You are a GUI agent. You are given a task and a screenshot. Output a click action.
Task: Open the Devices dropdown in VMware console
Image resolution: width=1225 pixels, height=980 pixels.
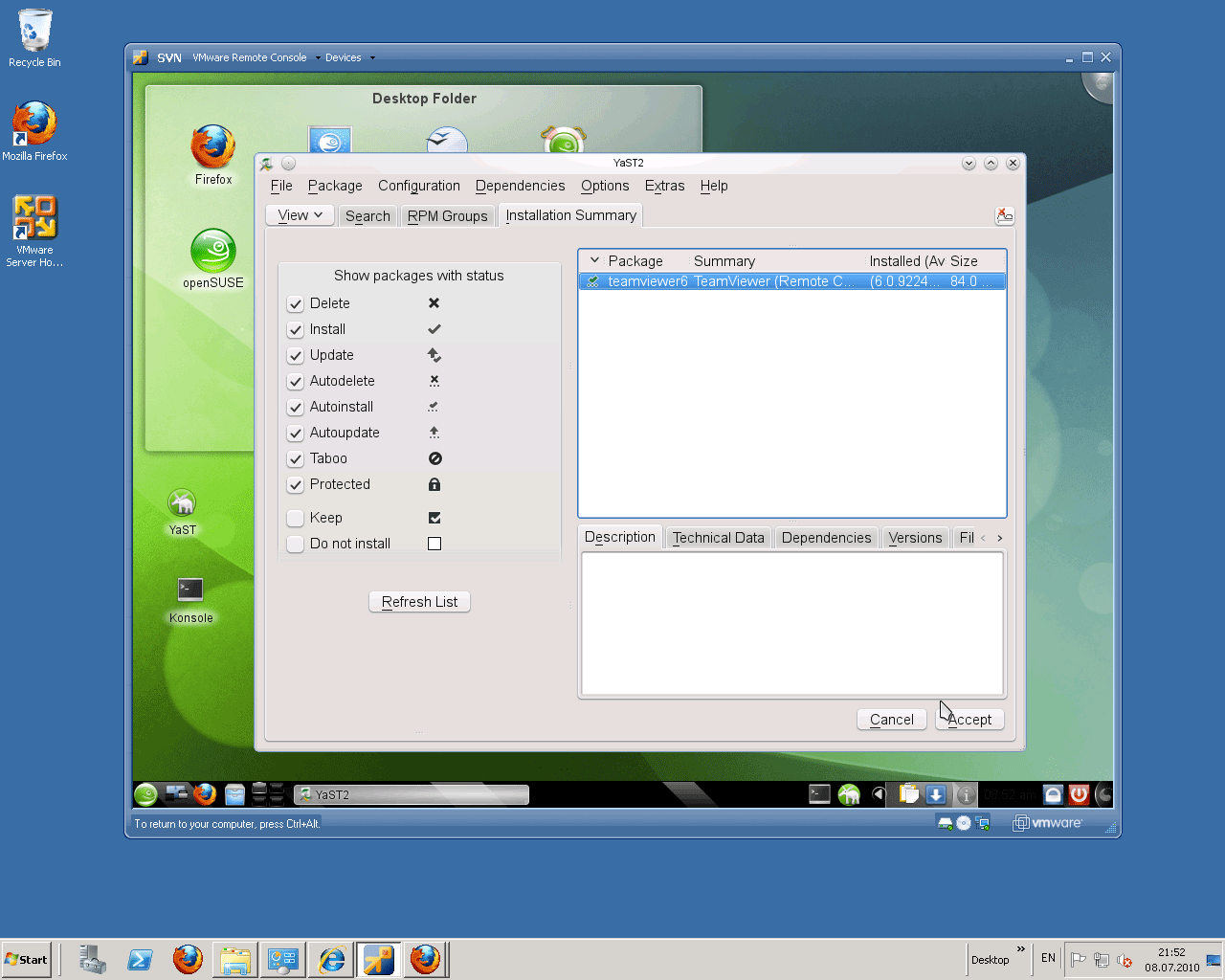pyautogui.click(x=350, y=57)
